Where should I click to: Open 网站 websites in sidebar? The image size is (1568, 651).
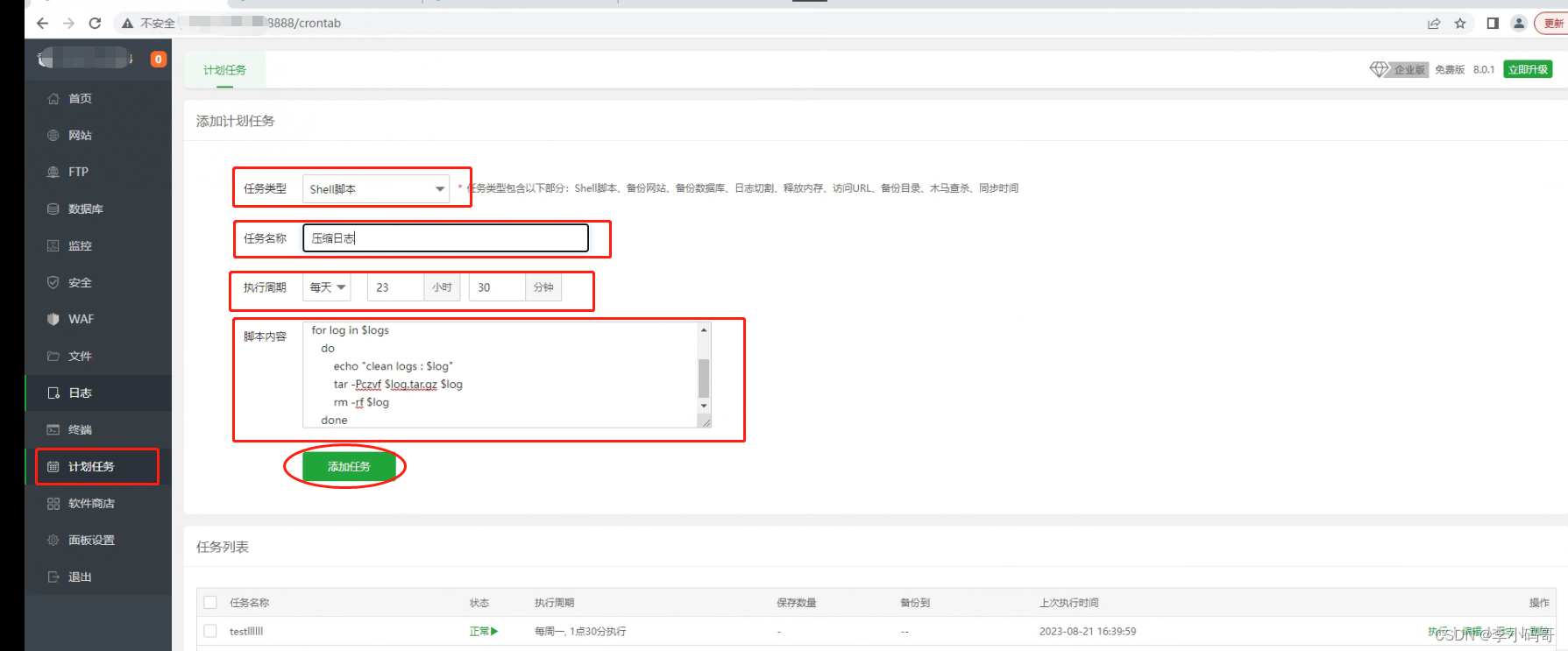pos(98,135)
